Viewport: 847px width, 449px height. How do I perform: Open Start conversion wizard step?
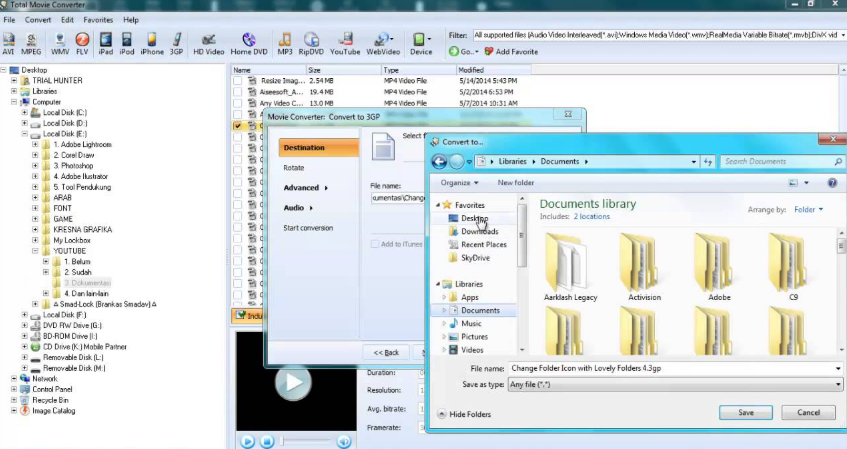click(x=308, y=228)
